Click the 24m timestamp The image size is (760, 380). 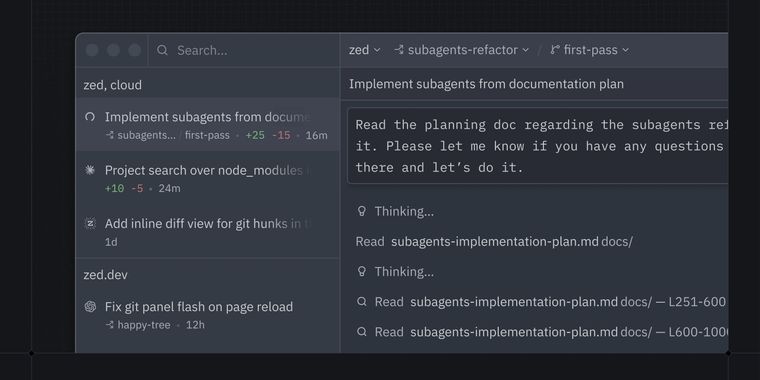coord(169,189)
